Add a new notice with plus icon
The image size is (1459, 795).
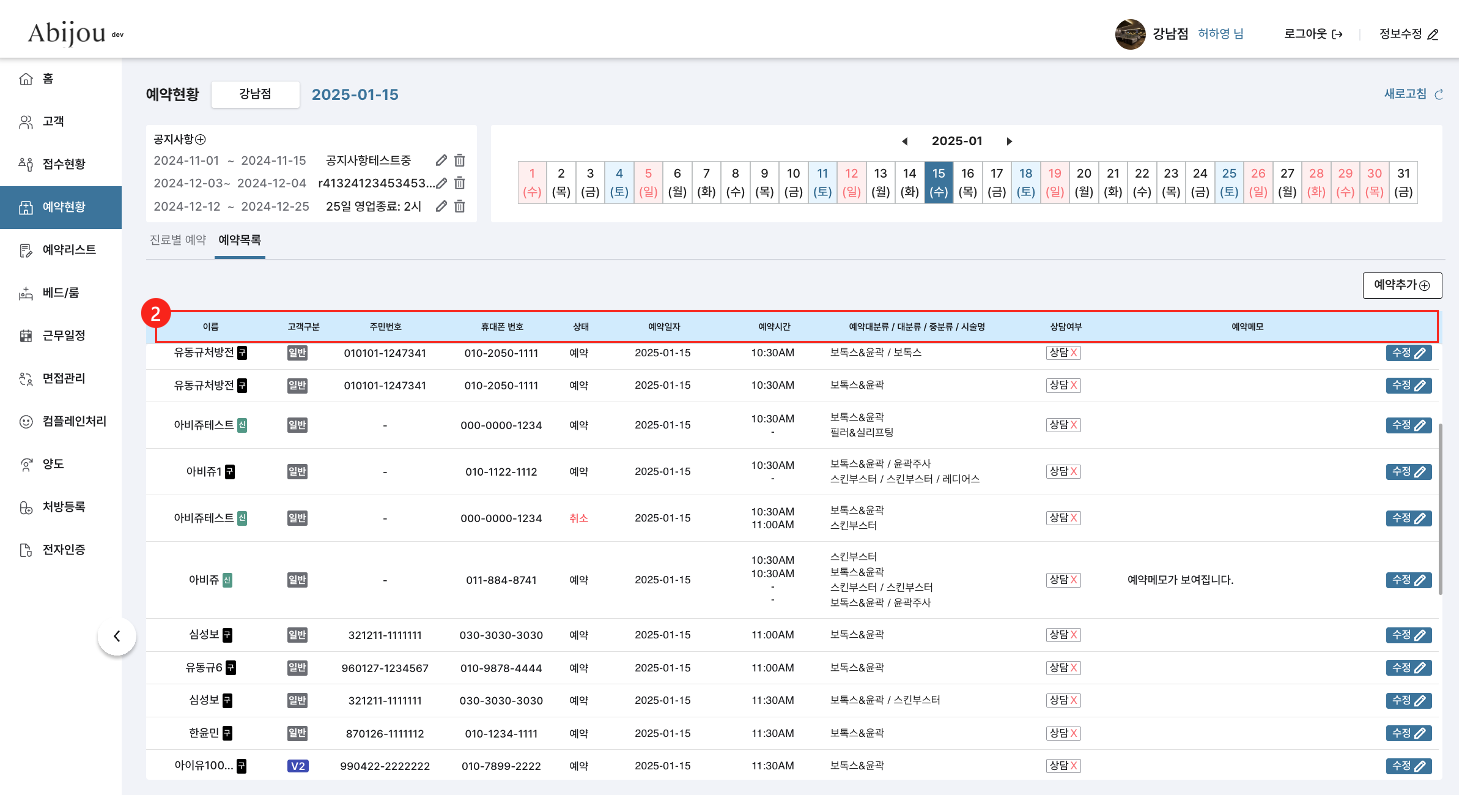(x=200, y=140)
